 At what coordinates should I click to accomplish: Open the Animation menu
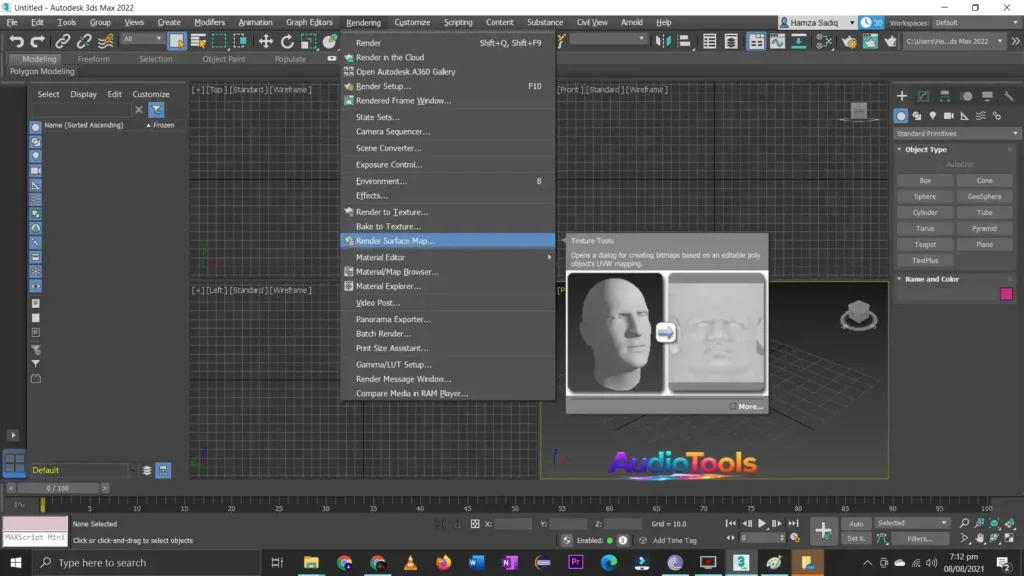click(255, 21)
